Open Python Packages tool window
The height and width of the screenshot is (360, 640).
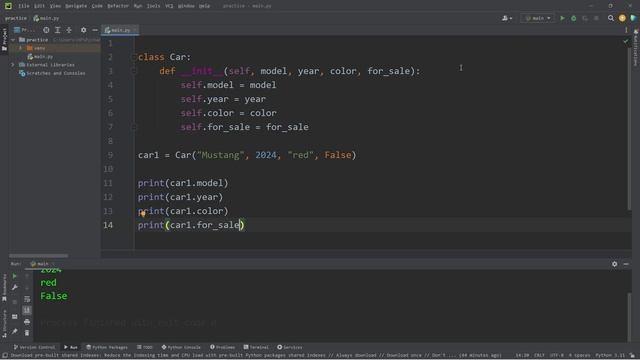107,347
